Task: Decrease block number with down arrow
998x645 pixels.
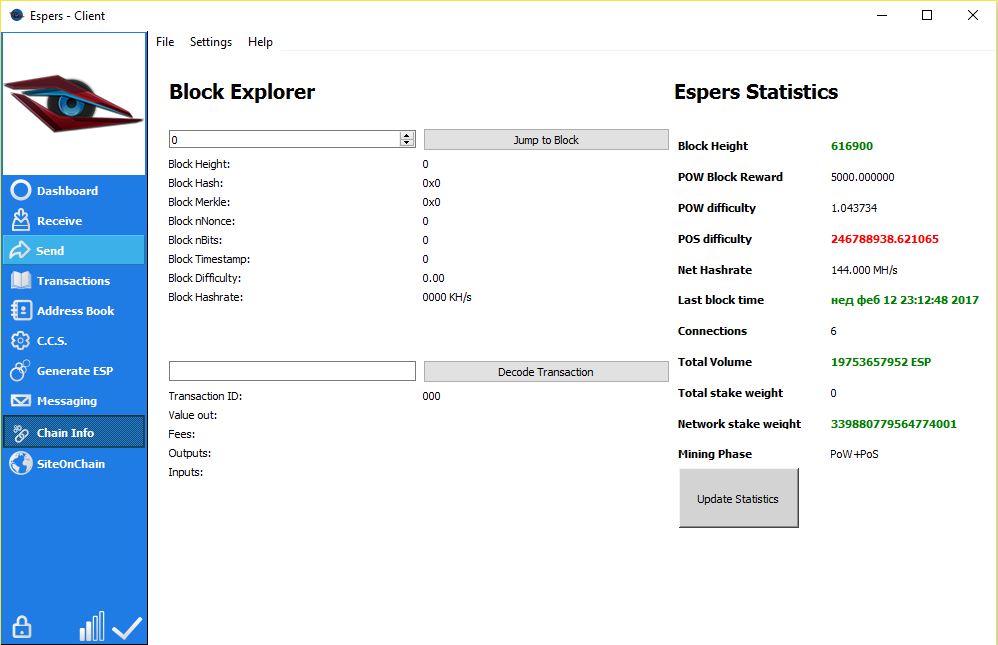Action: tap(407, 143)
